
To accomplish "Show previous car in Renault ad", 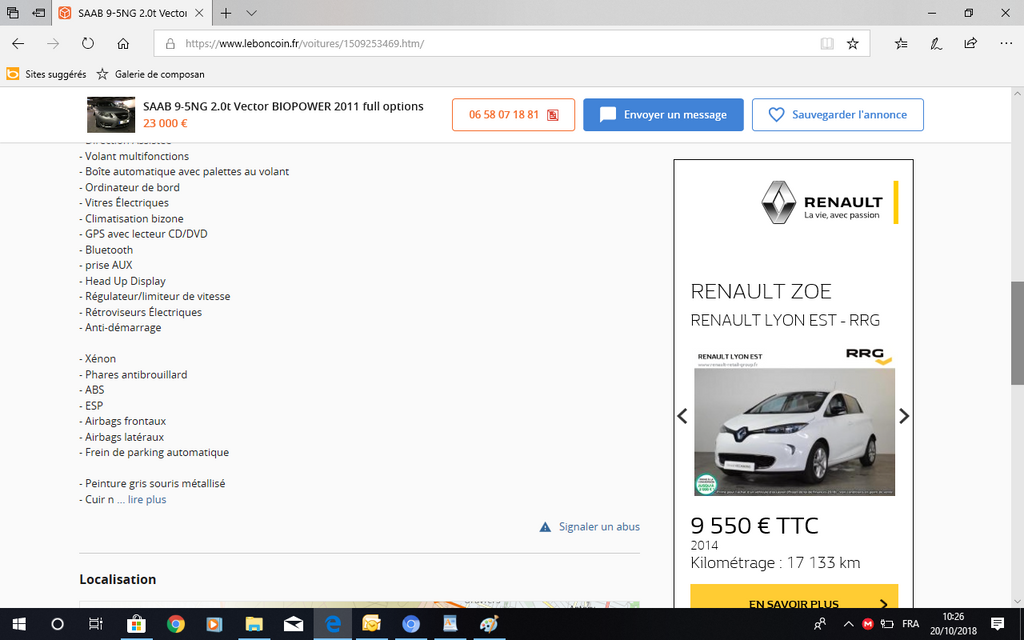I will pyautogui.click(x=682, y=416).
